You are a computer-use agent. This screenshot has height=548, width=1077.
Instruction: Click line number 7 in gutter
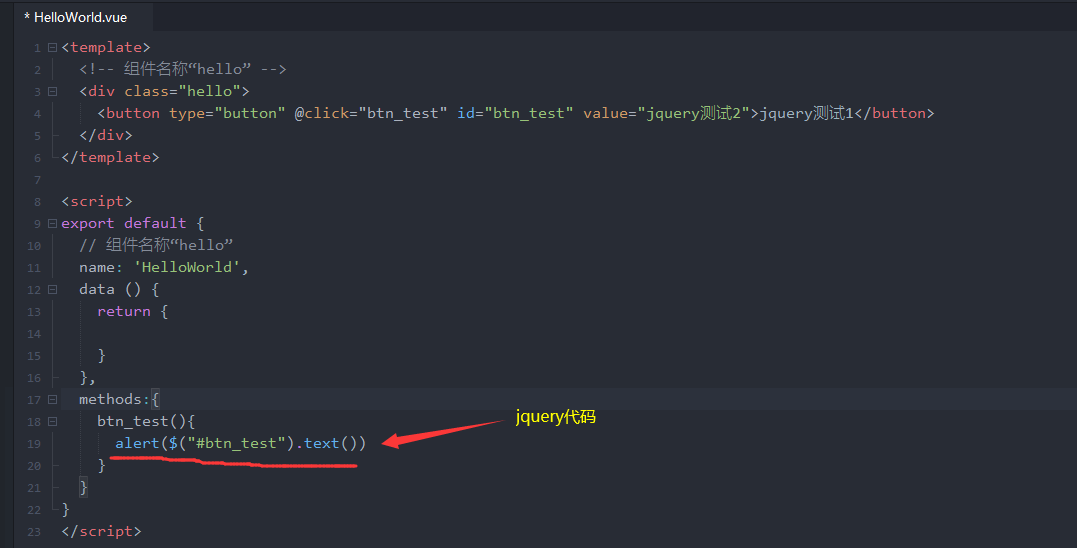click(37, 180)
